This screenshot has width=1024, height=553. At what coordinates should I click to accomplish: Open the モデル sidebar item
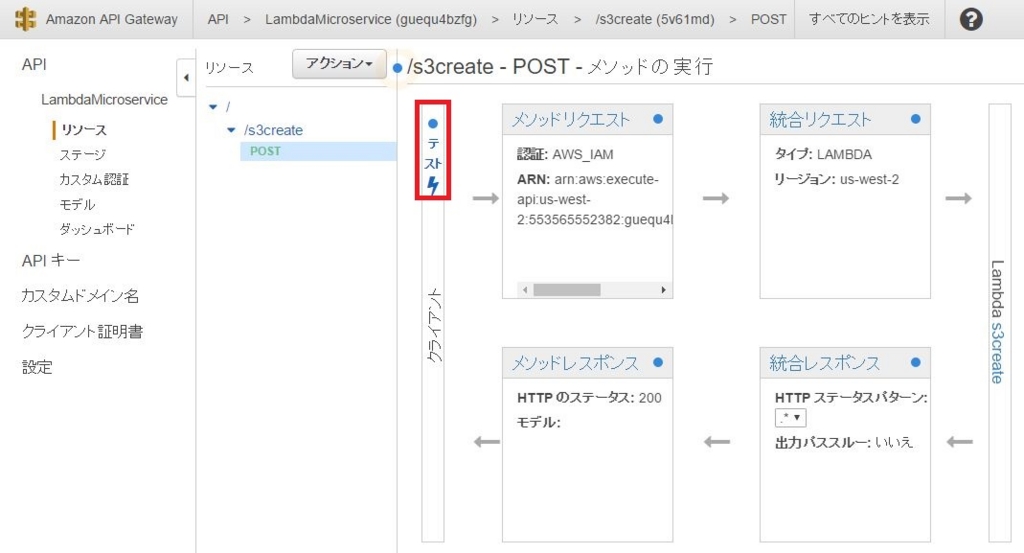tap(77, 204)
